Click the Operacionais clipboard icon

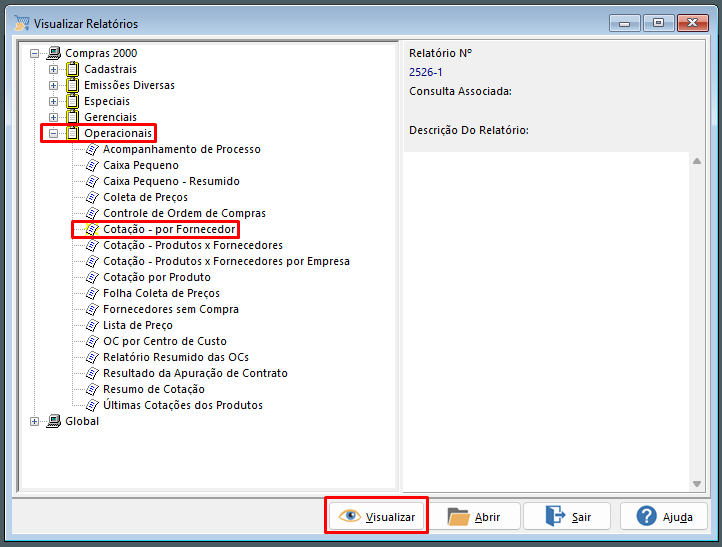[x=72, y=133]
